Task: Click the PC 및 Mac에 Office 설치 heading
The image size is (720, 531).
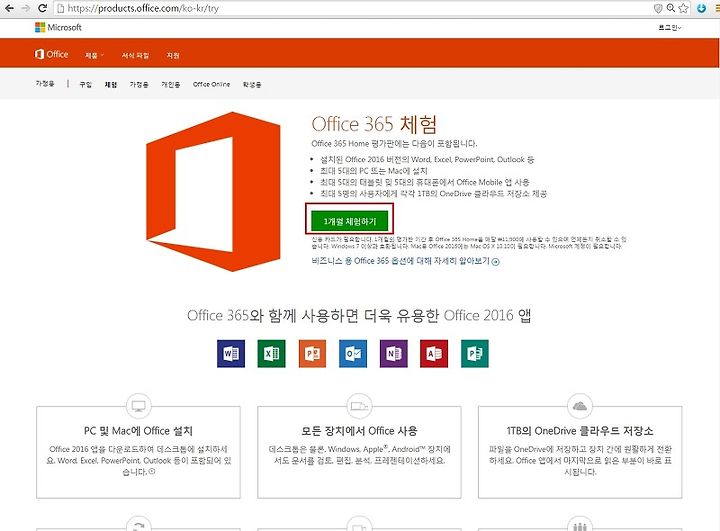Action: click(x=138, y=431)
